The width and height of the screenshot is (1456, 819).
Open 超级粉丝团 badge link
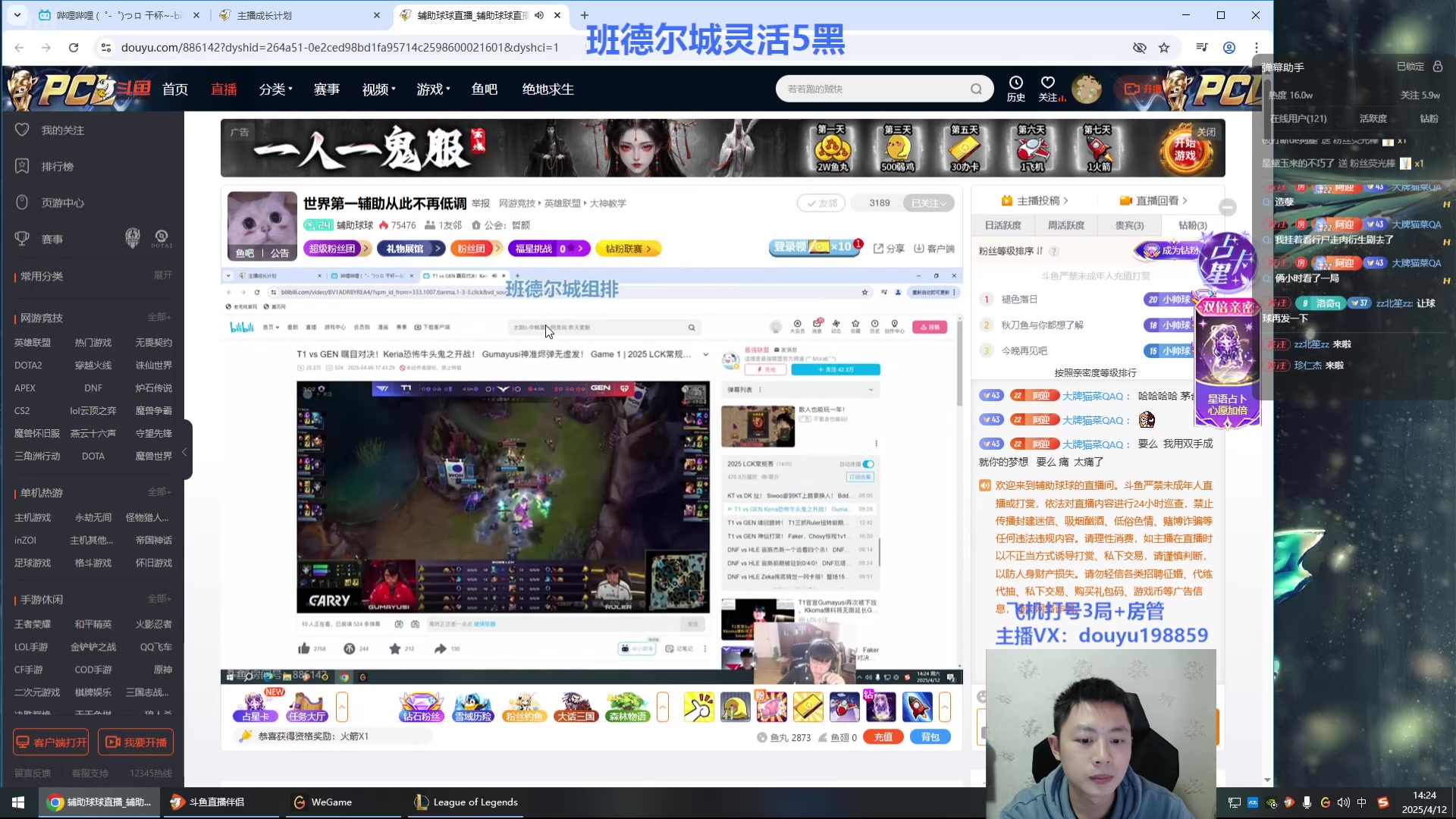[x=337, y=249]
